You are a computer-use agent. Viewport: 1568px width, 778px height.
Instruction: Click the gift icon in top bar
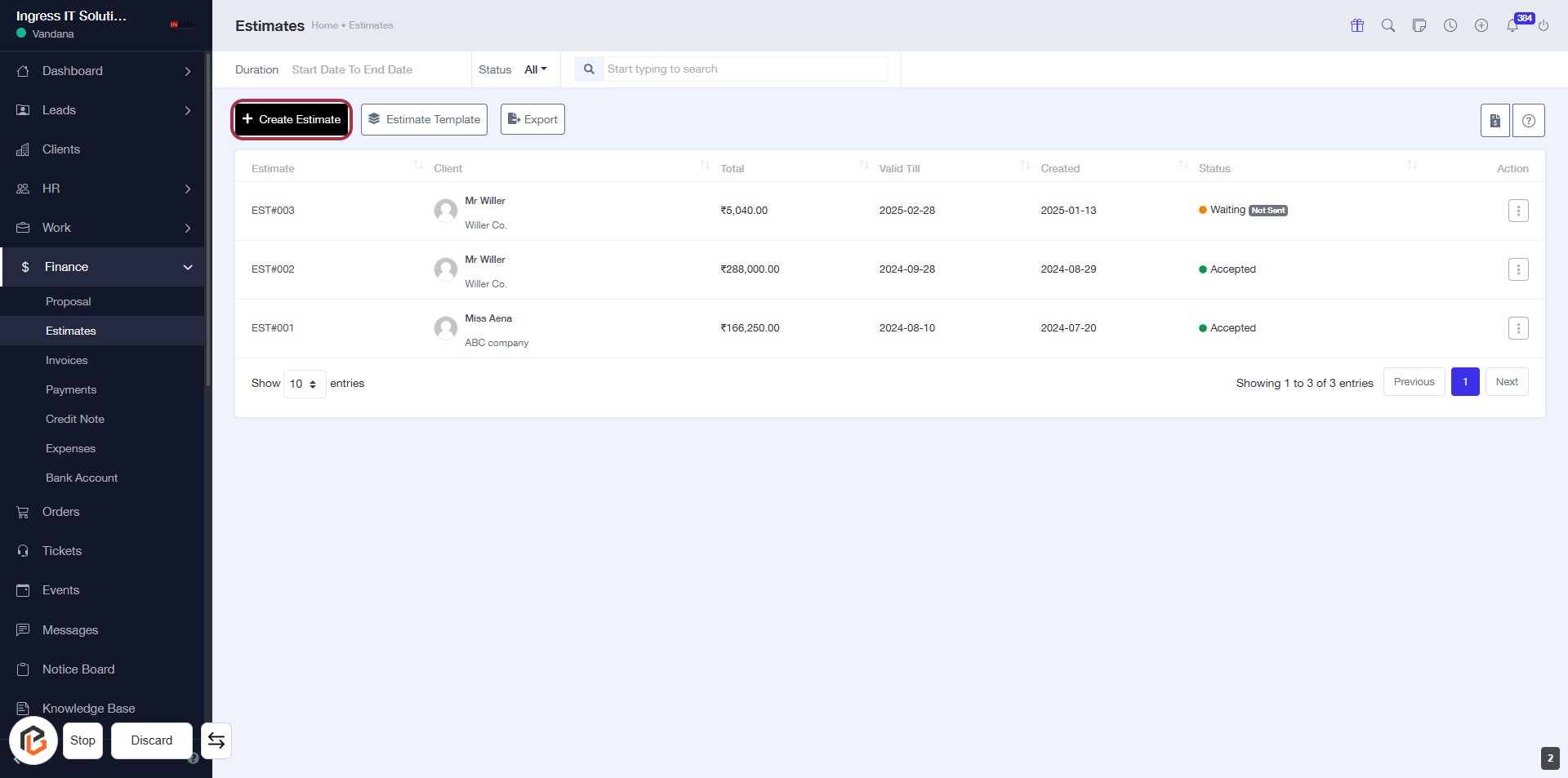(x=1357, y=25)
